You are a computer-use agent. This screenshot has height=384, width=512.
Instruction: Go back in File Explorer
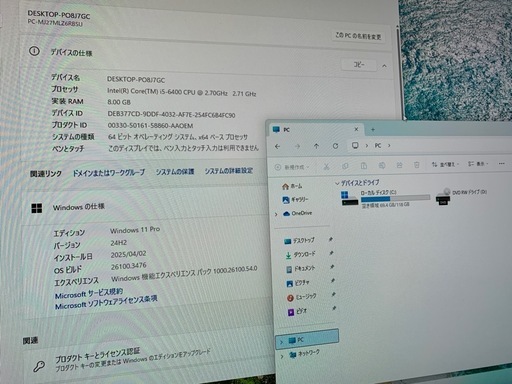pyautogui.click(x=277, y=146)
